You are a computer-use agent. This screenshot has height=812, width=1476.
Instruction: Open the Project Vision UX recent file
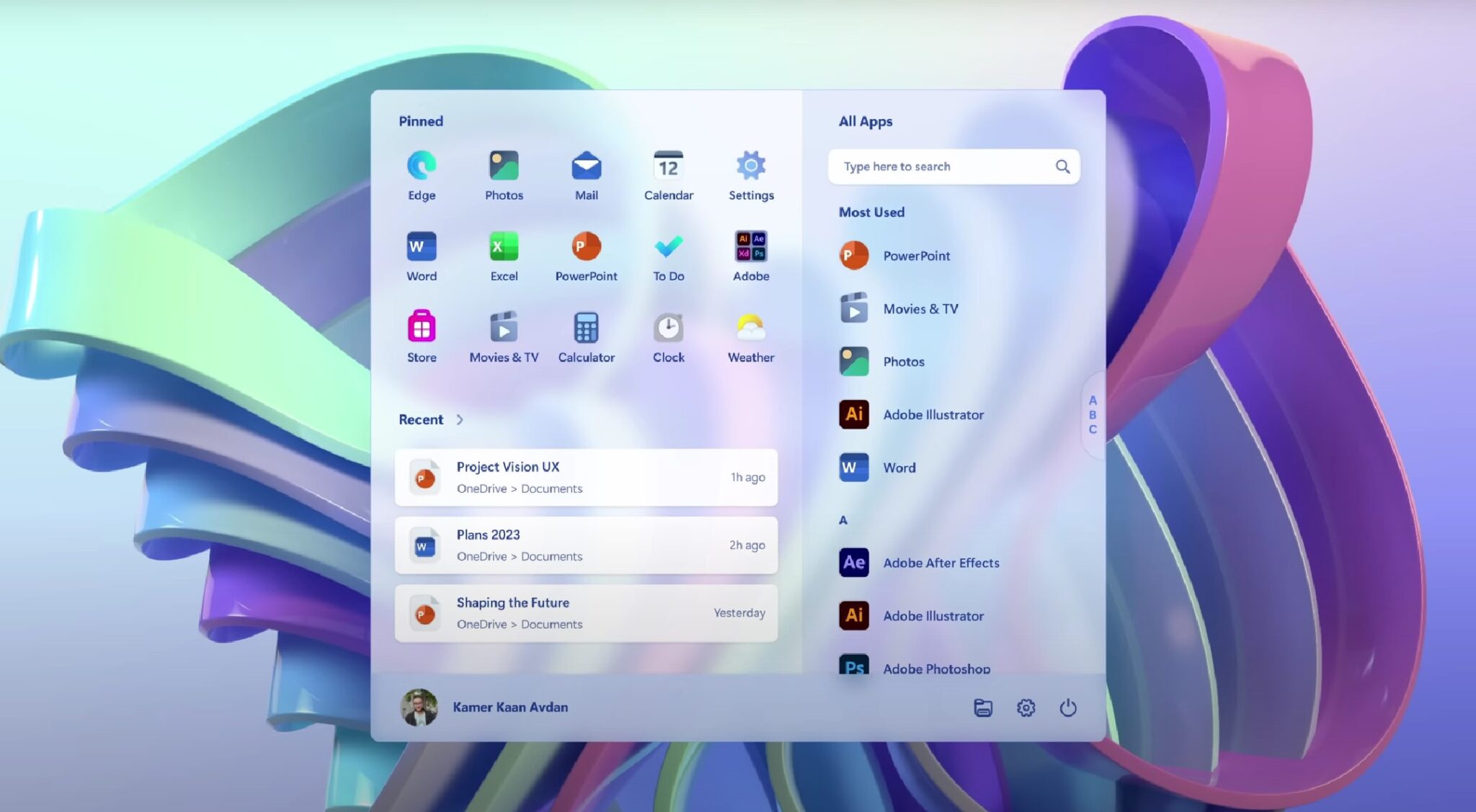[586, 477]
